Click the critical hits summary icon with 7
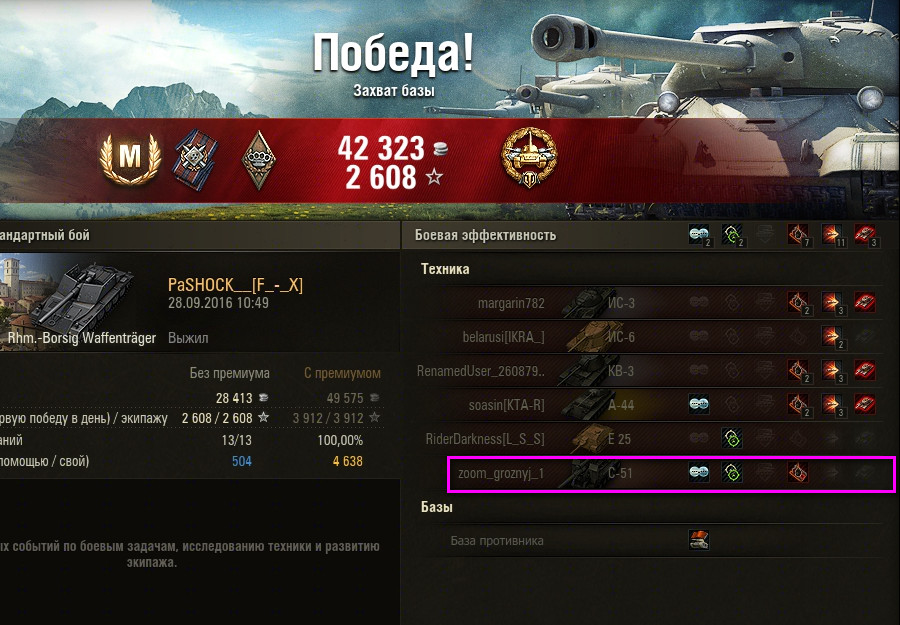The width and height of the screenshot is (900, 625). [798, 234]
